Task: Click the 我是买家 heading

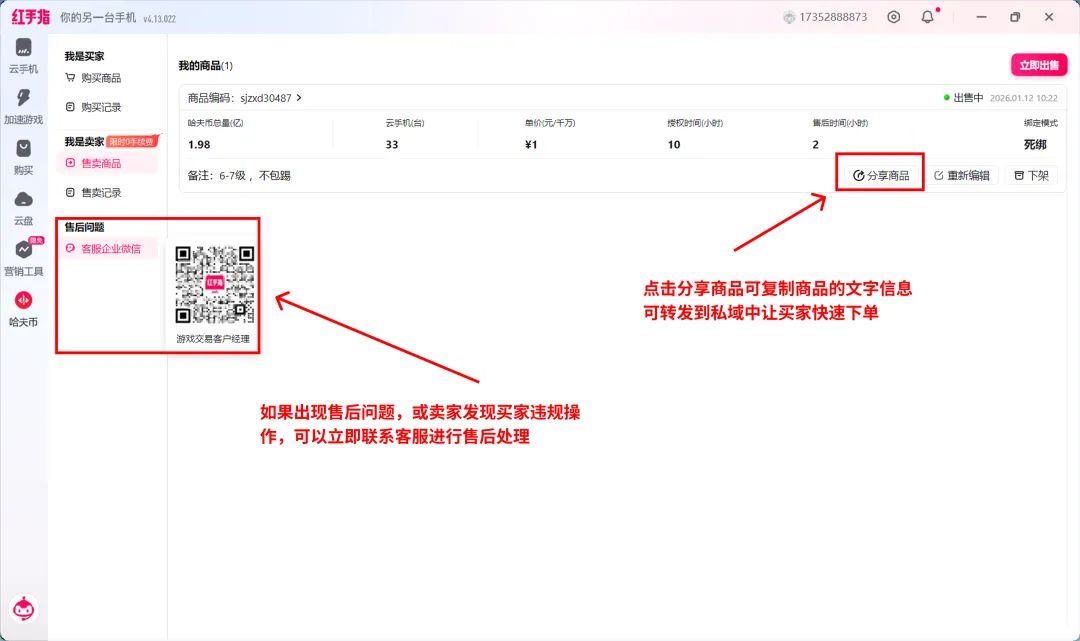Action: (x=85, y=56)
